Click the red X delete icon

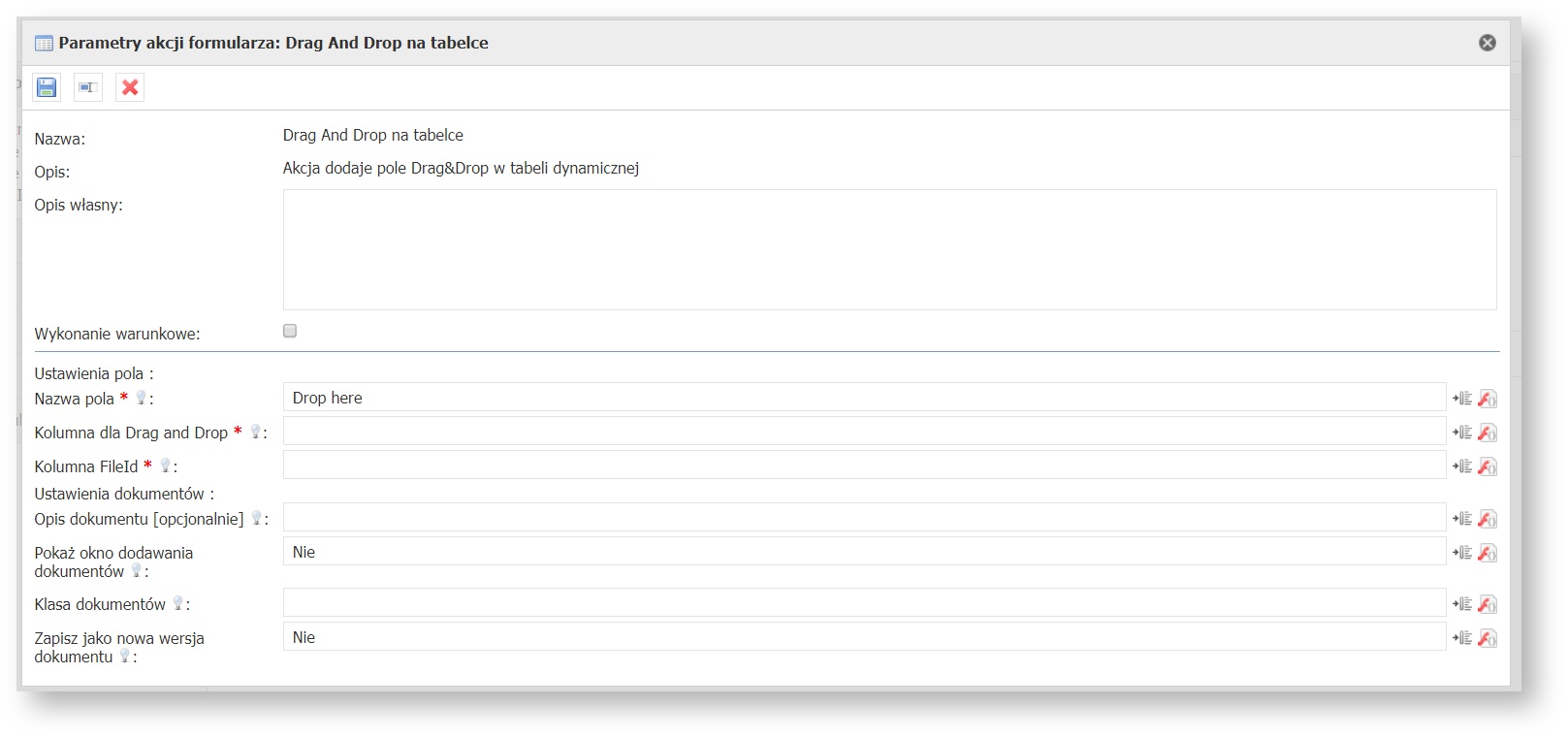coord(130,87)
